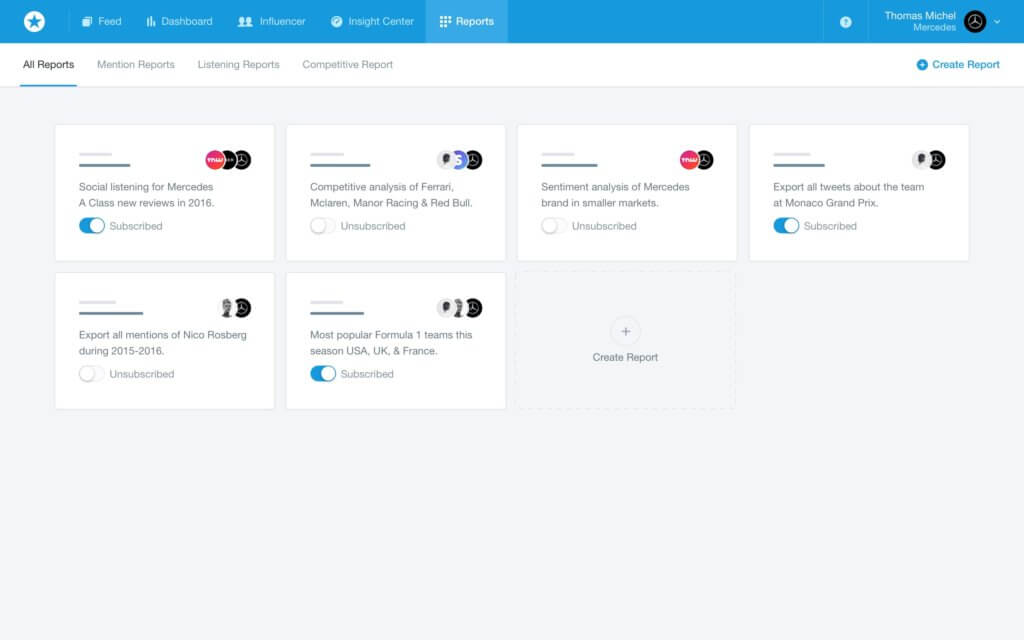
Task: Click the Insight Center compass icon
Action: 336,22
